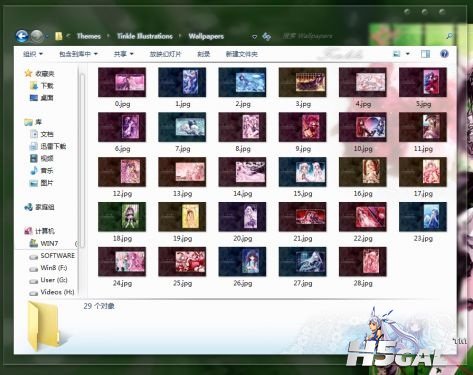Open the User (G:) drive

[x=48, y=280]
